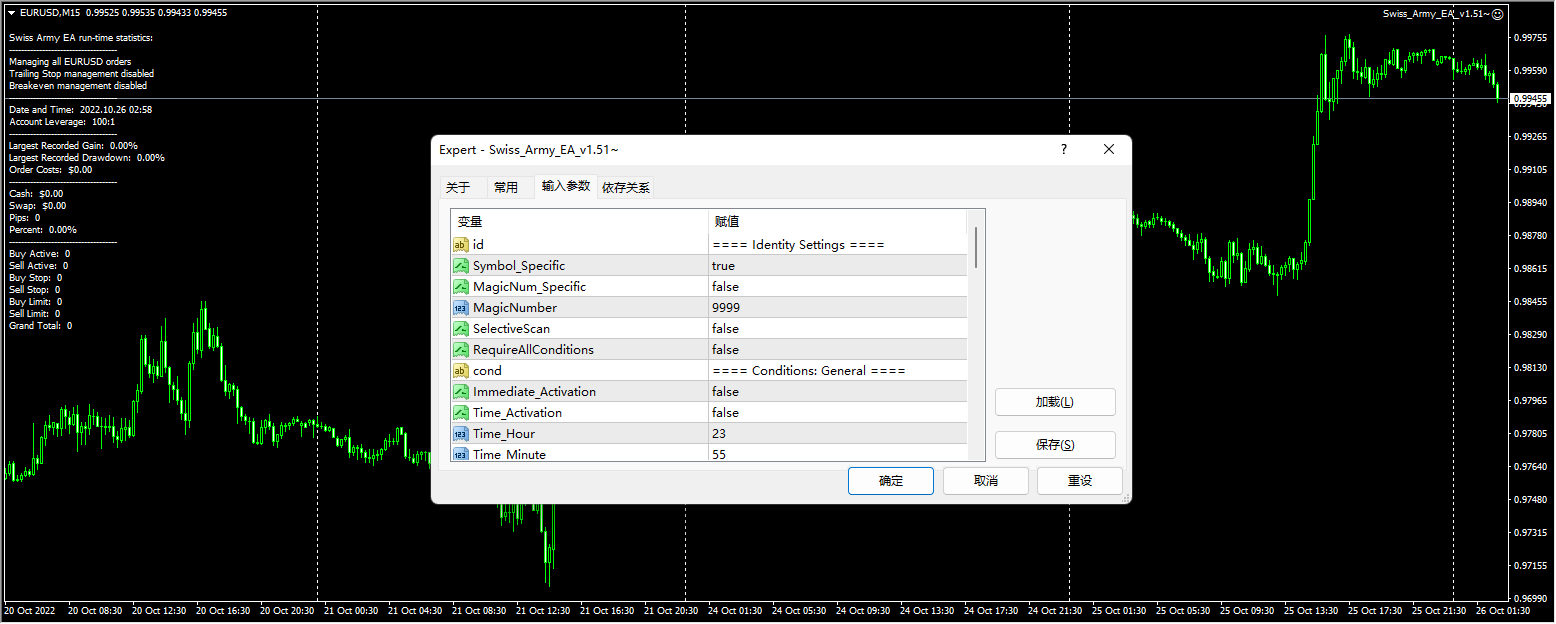
Task: Click the boolean icon next to SelectiveScan
Action: coord(462,328)
